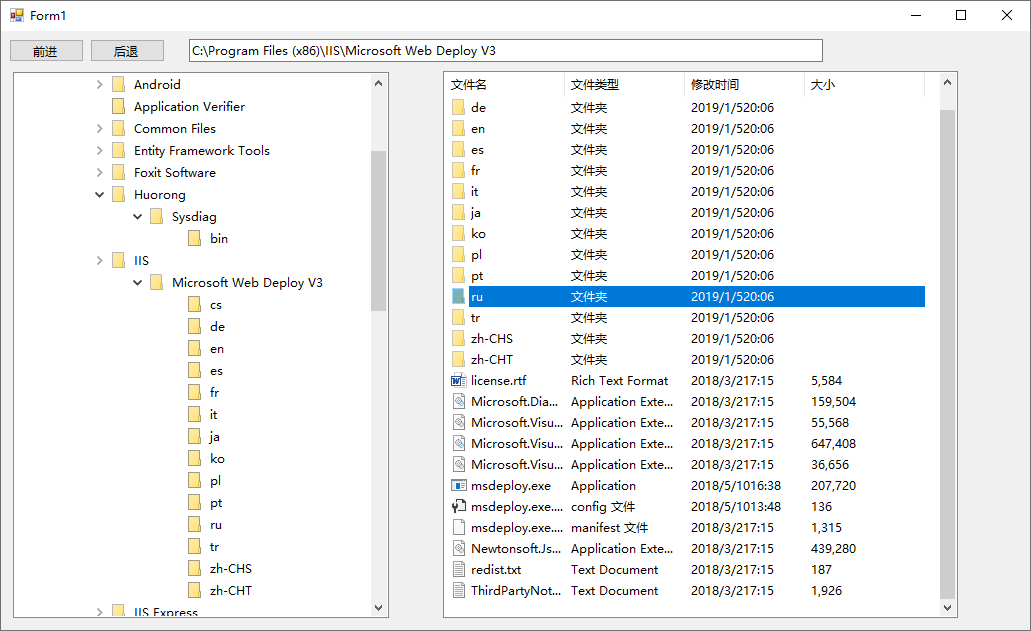Collapse the Huorong tree node
Screen dimensions: 1031x631
pyautogui.click(x=99, y=195)
